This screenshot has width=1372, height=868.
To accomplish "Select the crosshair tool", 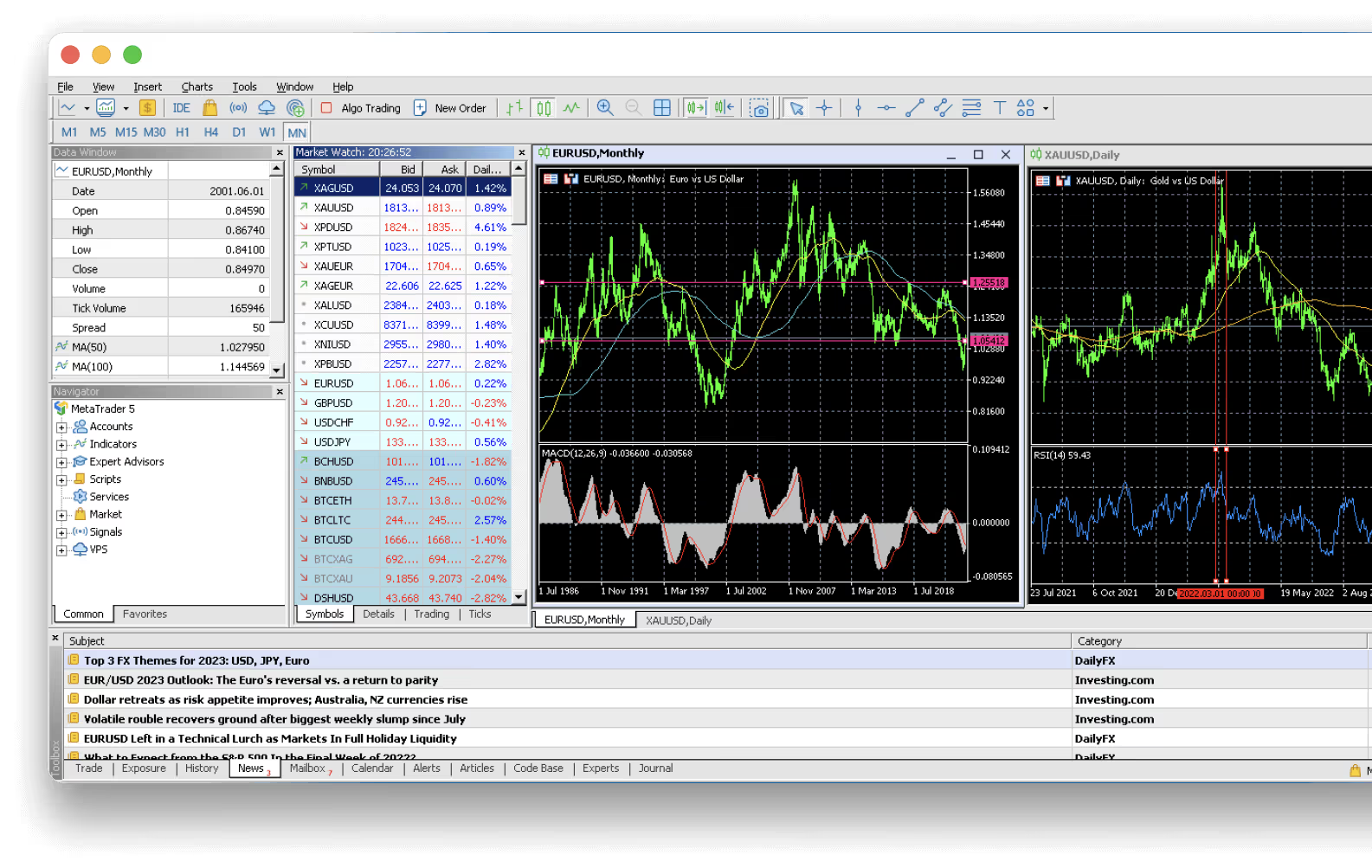I will tap(824, 108).
